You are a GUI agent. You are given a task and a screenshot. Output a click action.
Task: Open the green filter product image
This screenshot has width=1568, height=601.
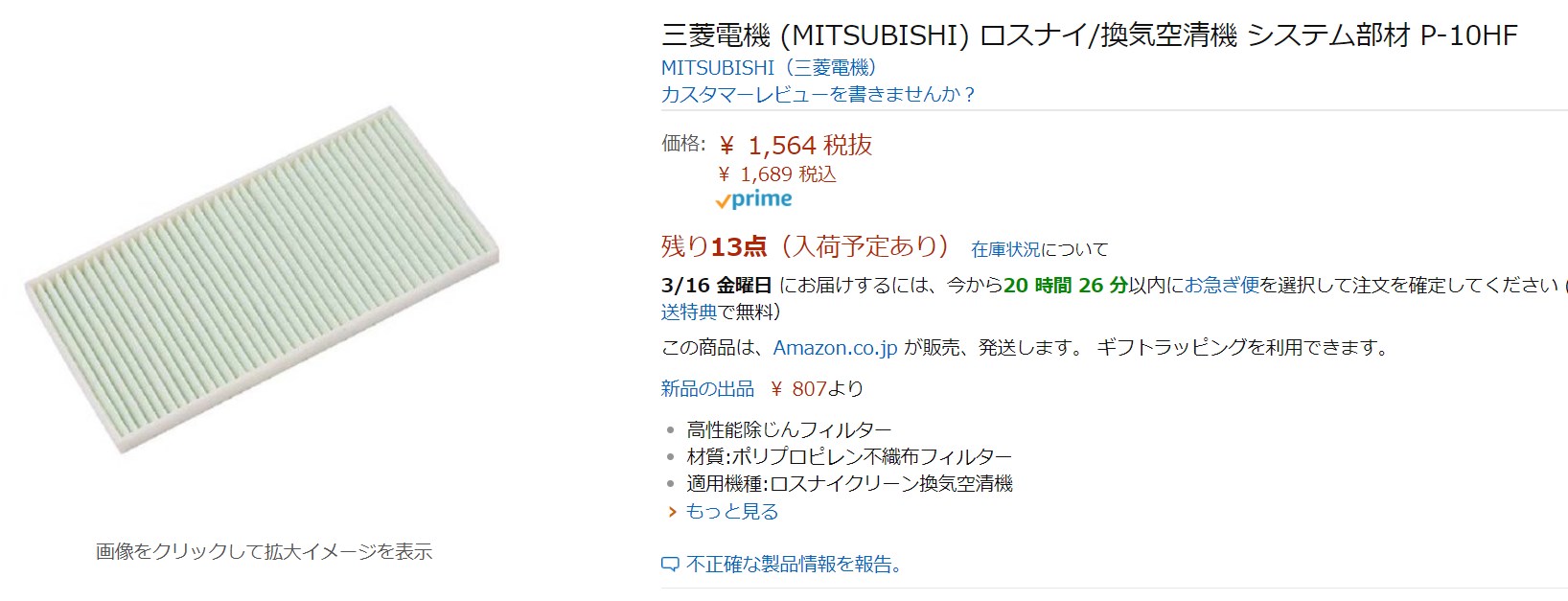pyautogui.click(x=262, y=278)
